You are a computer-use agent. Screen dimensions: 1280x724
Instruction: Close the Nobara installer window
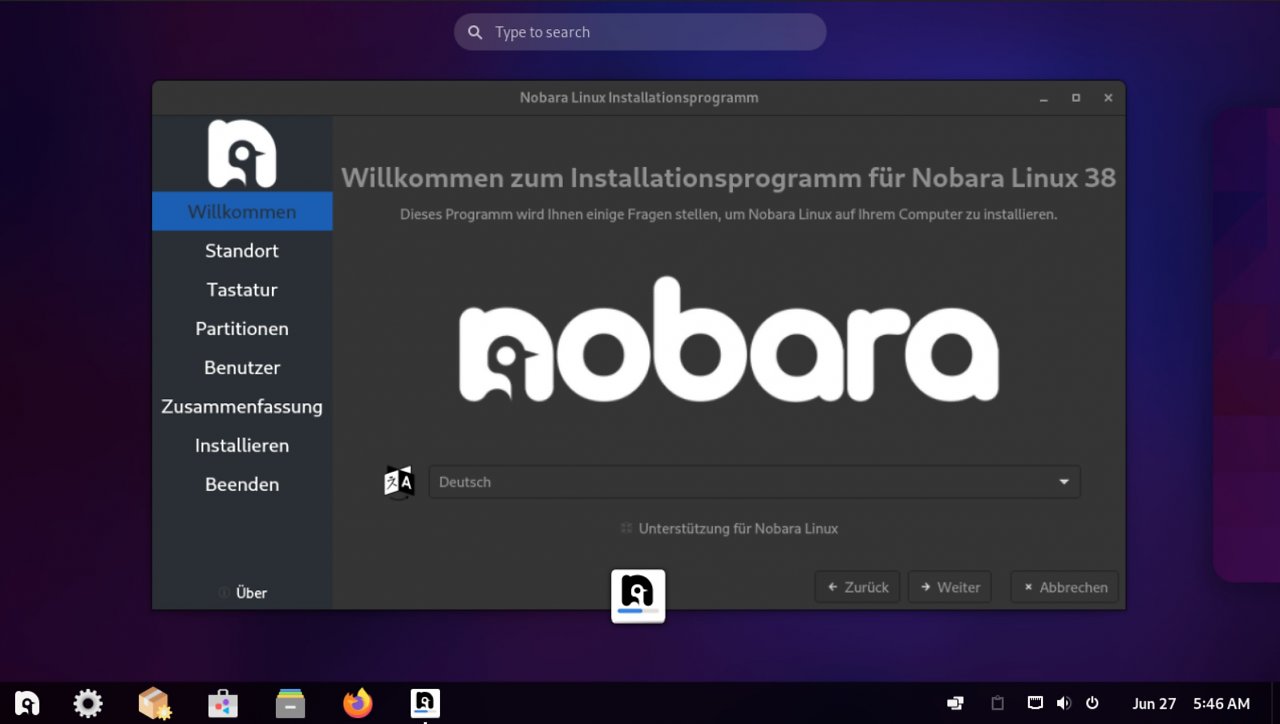1108,98
